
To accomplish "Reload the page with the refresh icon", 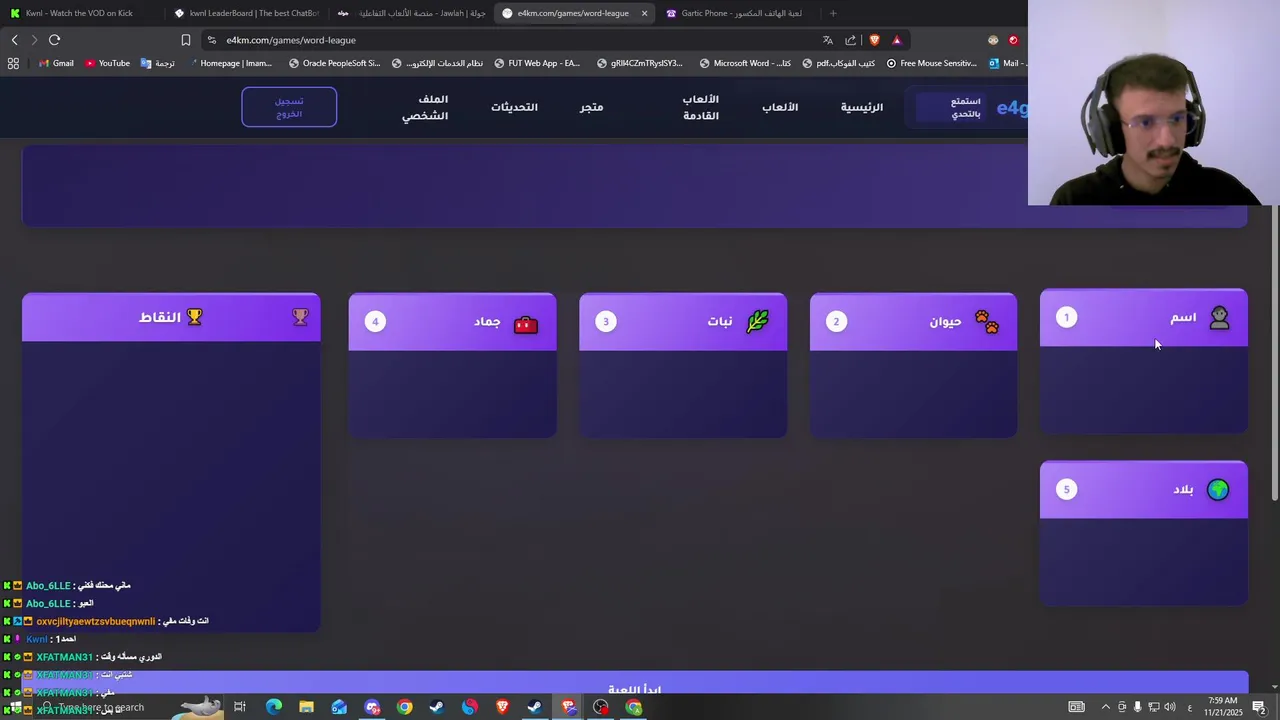I will click(x=54, y=40).
